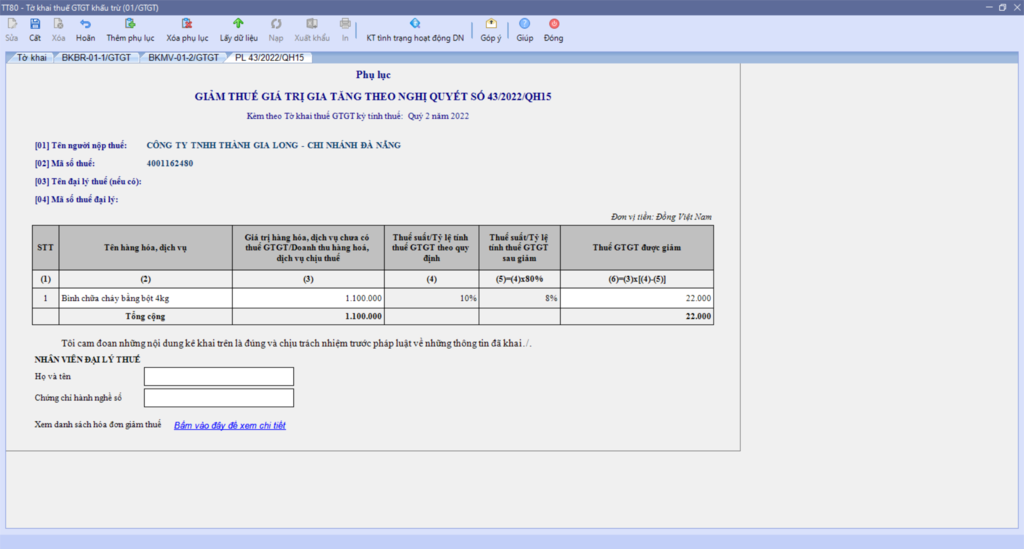Click the Tên hàng hóa, dịch vụ column header
Image resolution: width=1024 pixels, height=549 pixels.
pos(145,248)
